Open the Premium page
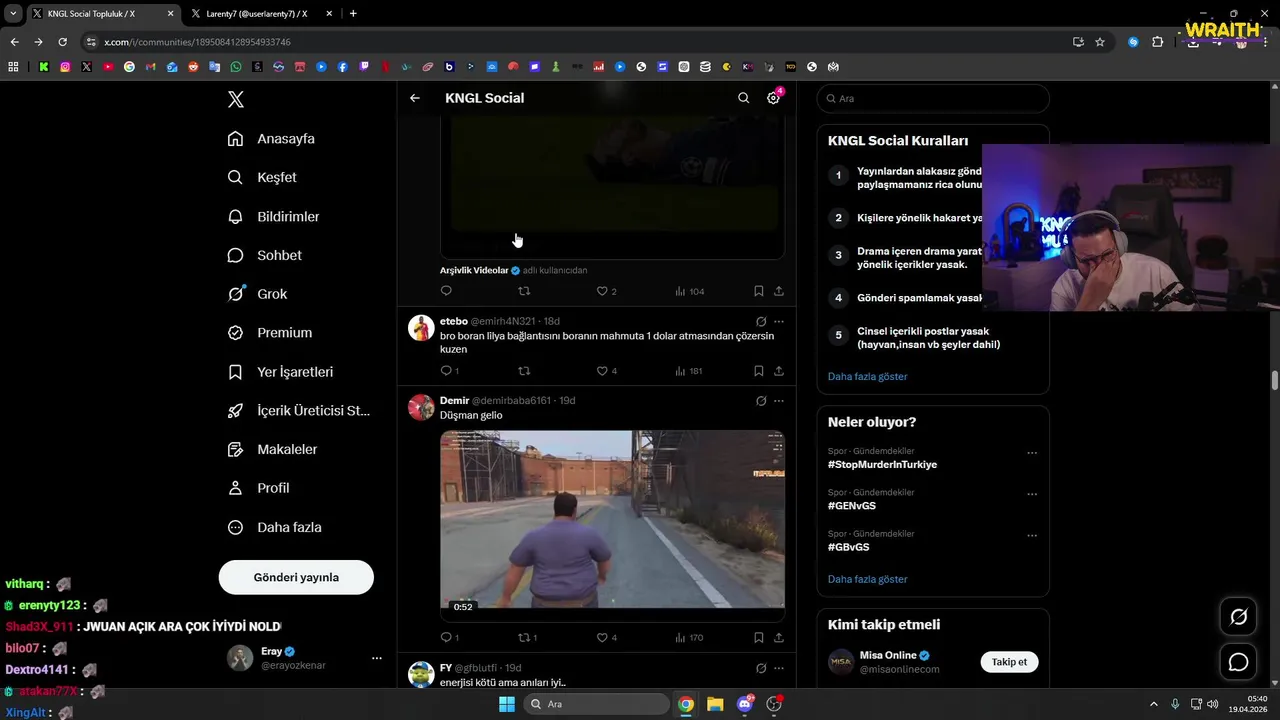The height and width of the screenshot is (720, 1280). 270,333
